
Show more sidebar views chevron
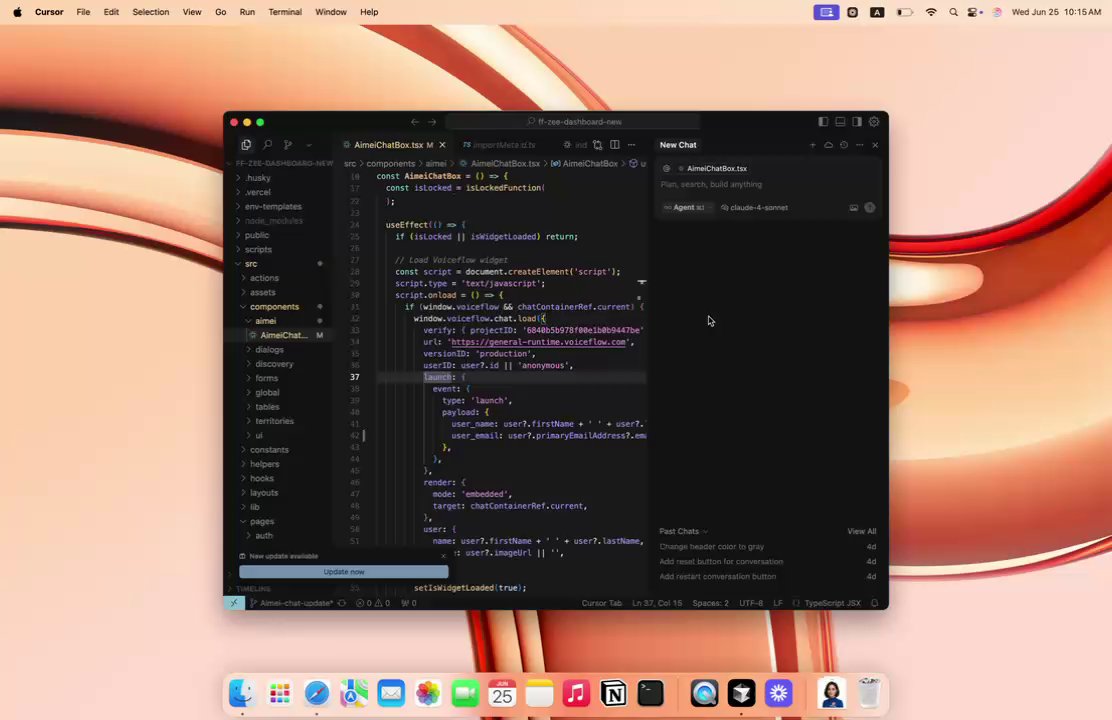point(308,145)
